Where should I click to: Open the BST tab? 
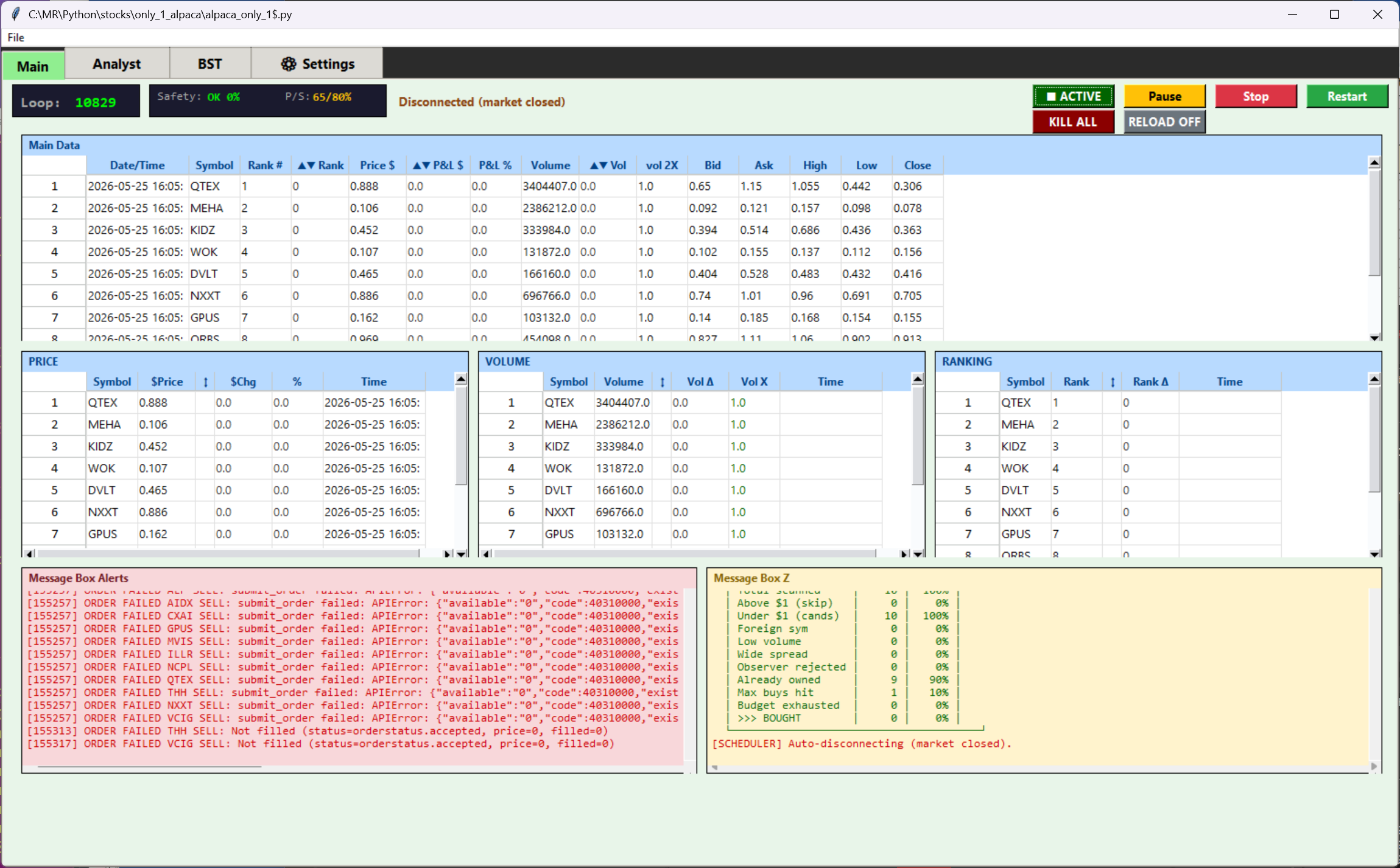point(210,64)
